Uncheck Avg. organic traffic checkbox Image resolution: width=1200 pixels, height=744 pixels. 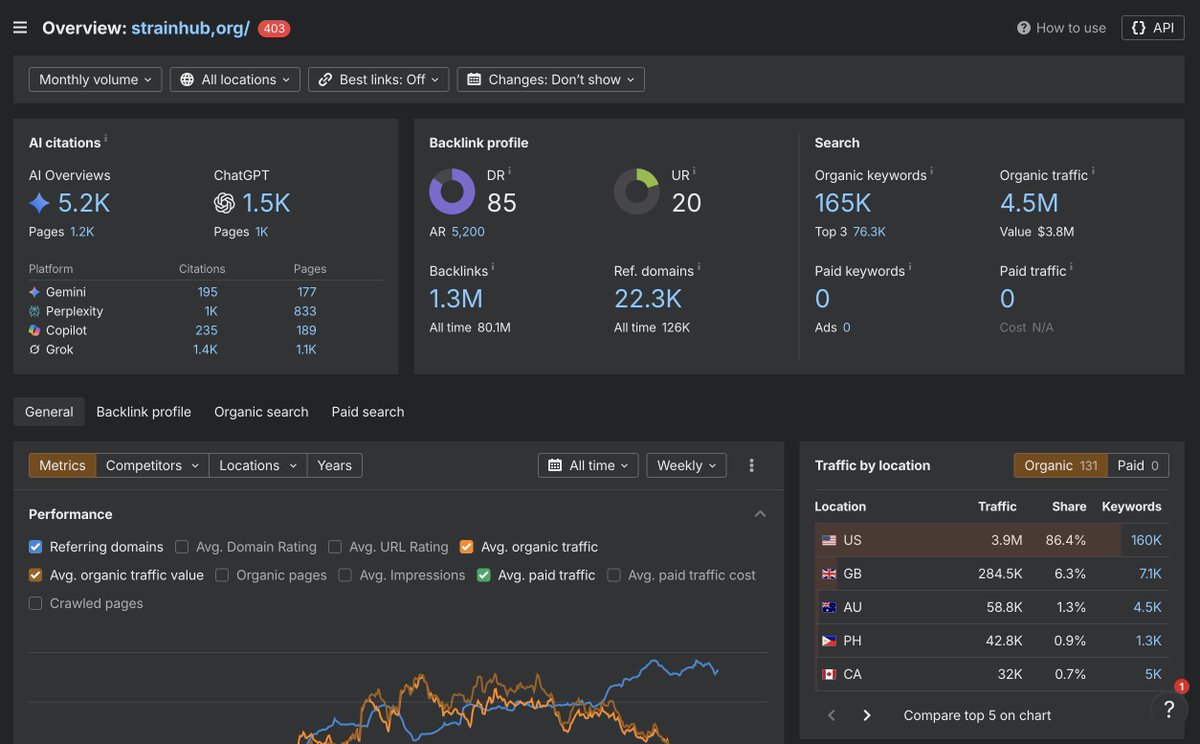(x=467, y=547)
